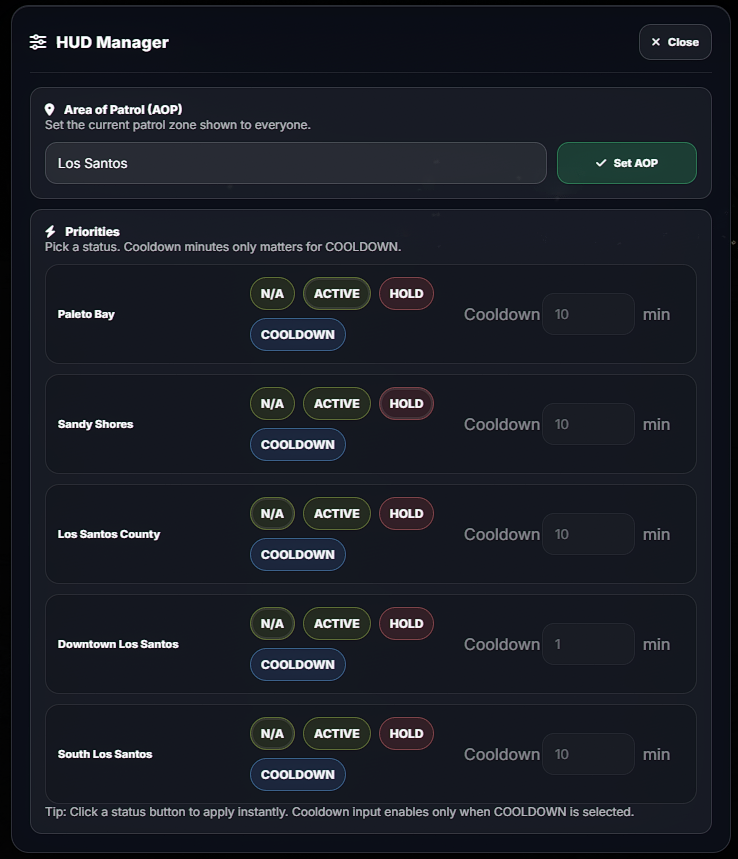Click the Priorities heading text
Screen dimensions: 738x859
coord(92,232)
